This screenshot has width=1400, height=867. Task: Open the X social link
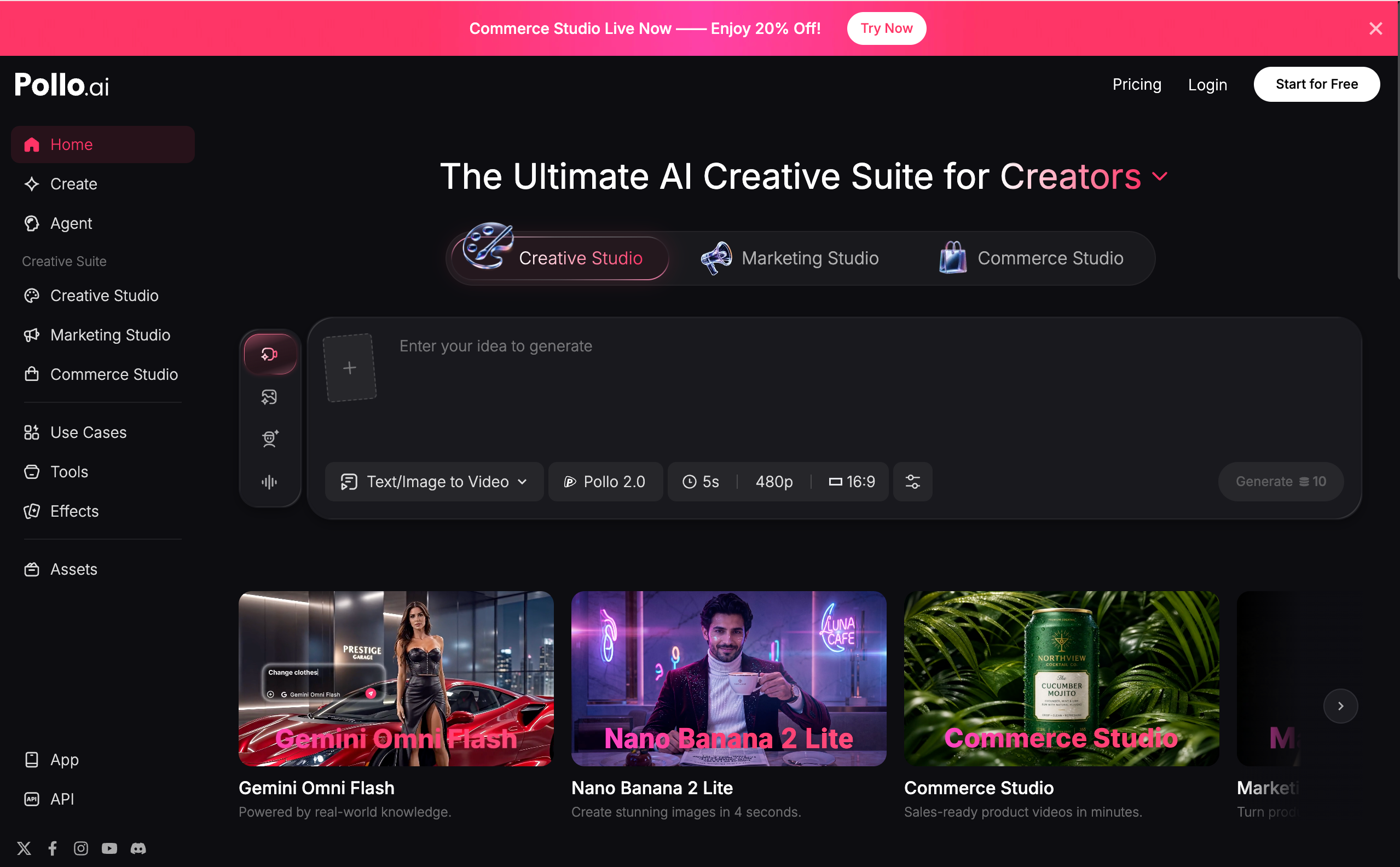pyautogui.click(x=24, y=848)
